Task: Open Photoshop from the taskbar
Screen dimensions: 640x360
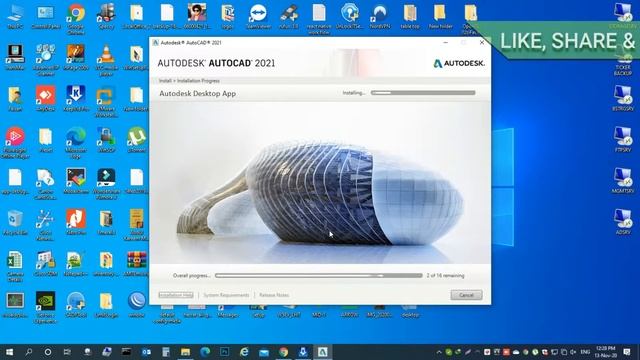Action: click(x=224, y=352)
